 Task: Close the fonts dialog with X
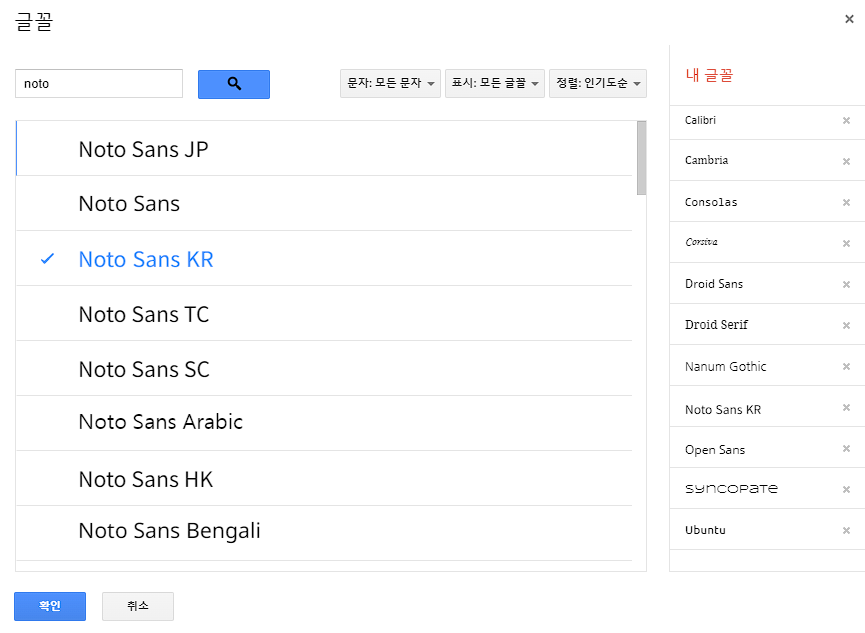[849, 19]
